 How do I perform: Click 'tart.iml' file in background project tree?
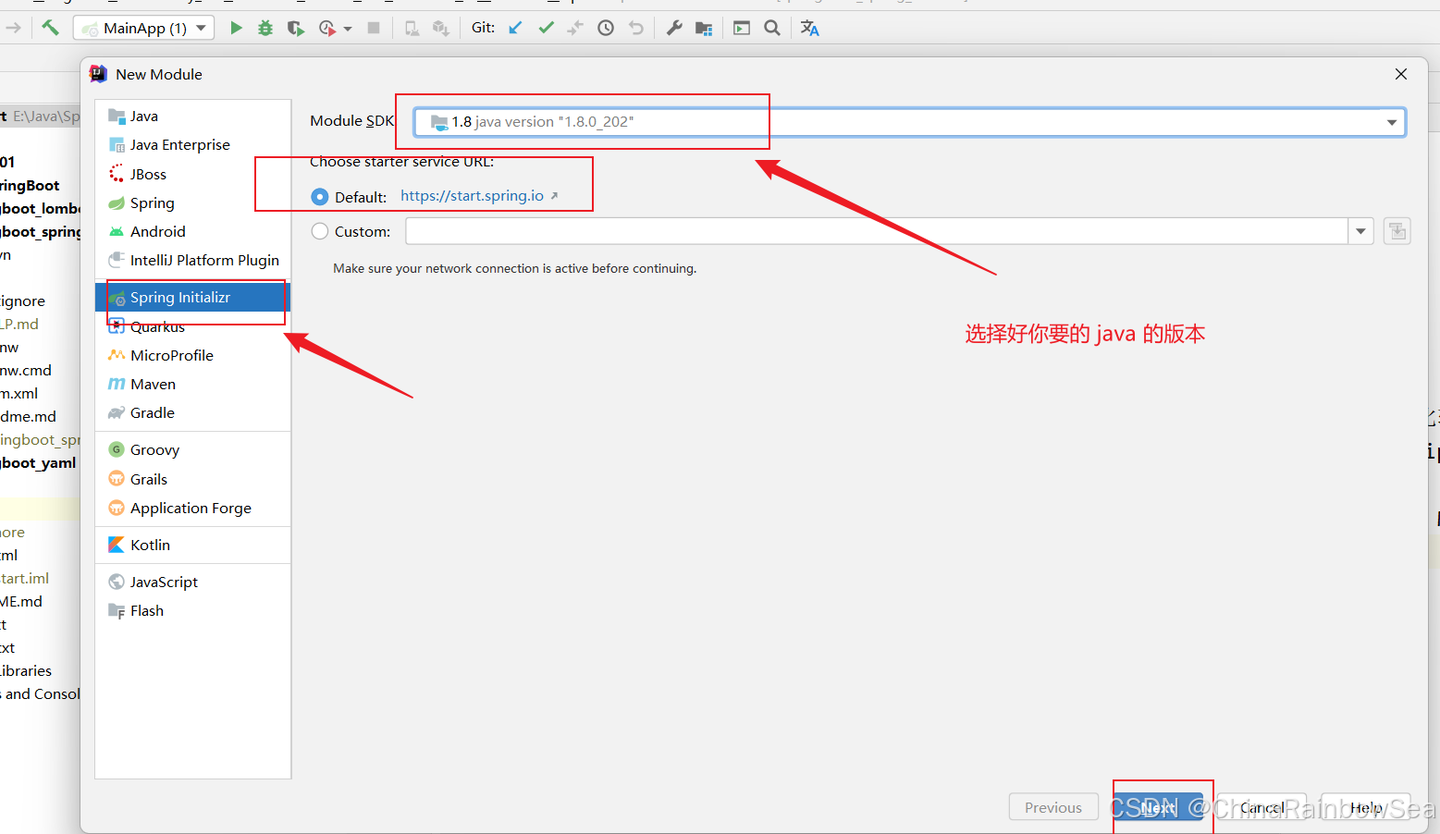click(x=24, y=578)
